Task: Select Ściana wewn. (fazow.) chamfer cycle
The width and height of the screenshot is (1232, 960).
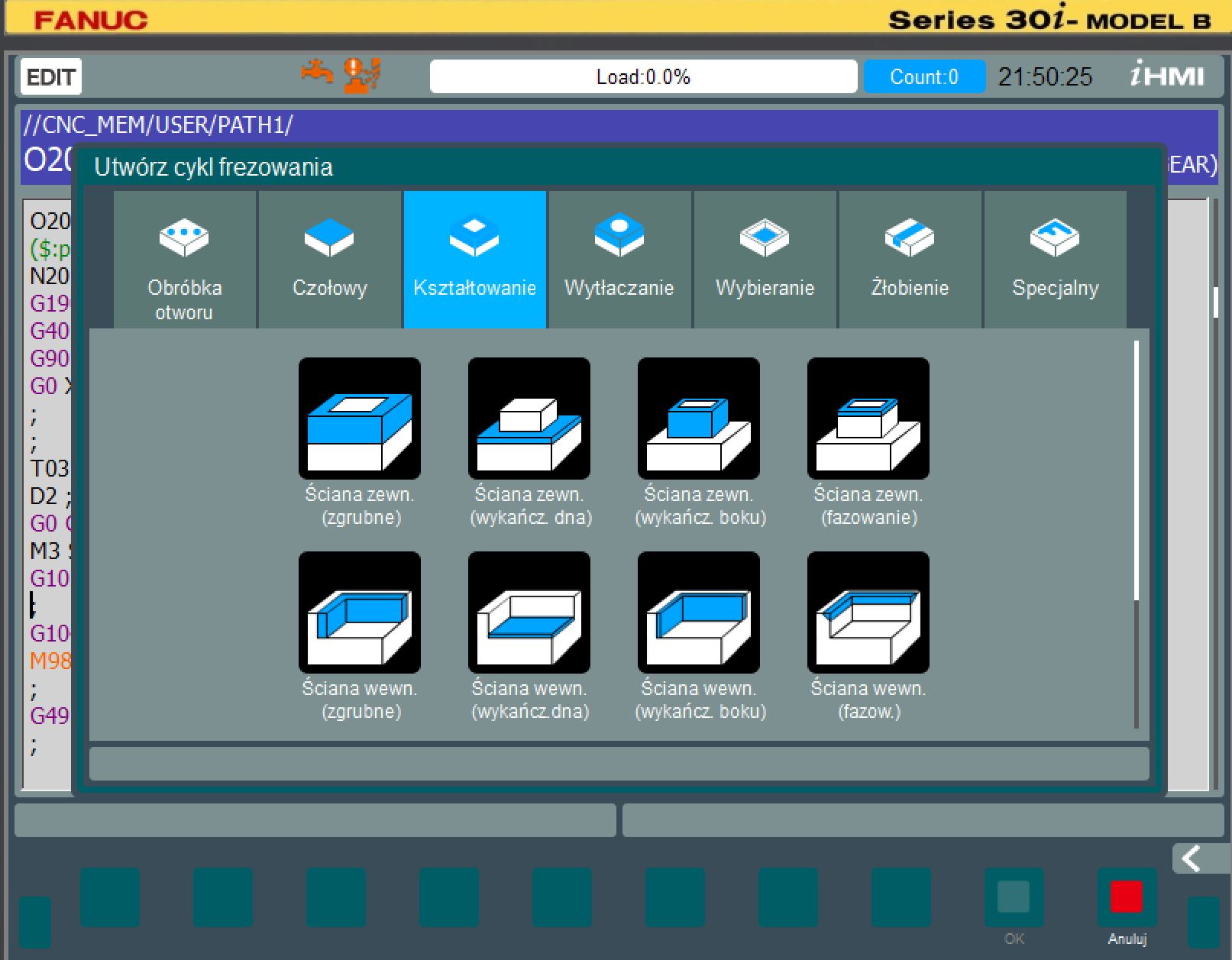Action: click(x=868, y=613)
